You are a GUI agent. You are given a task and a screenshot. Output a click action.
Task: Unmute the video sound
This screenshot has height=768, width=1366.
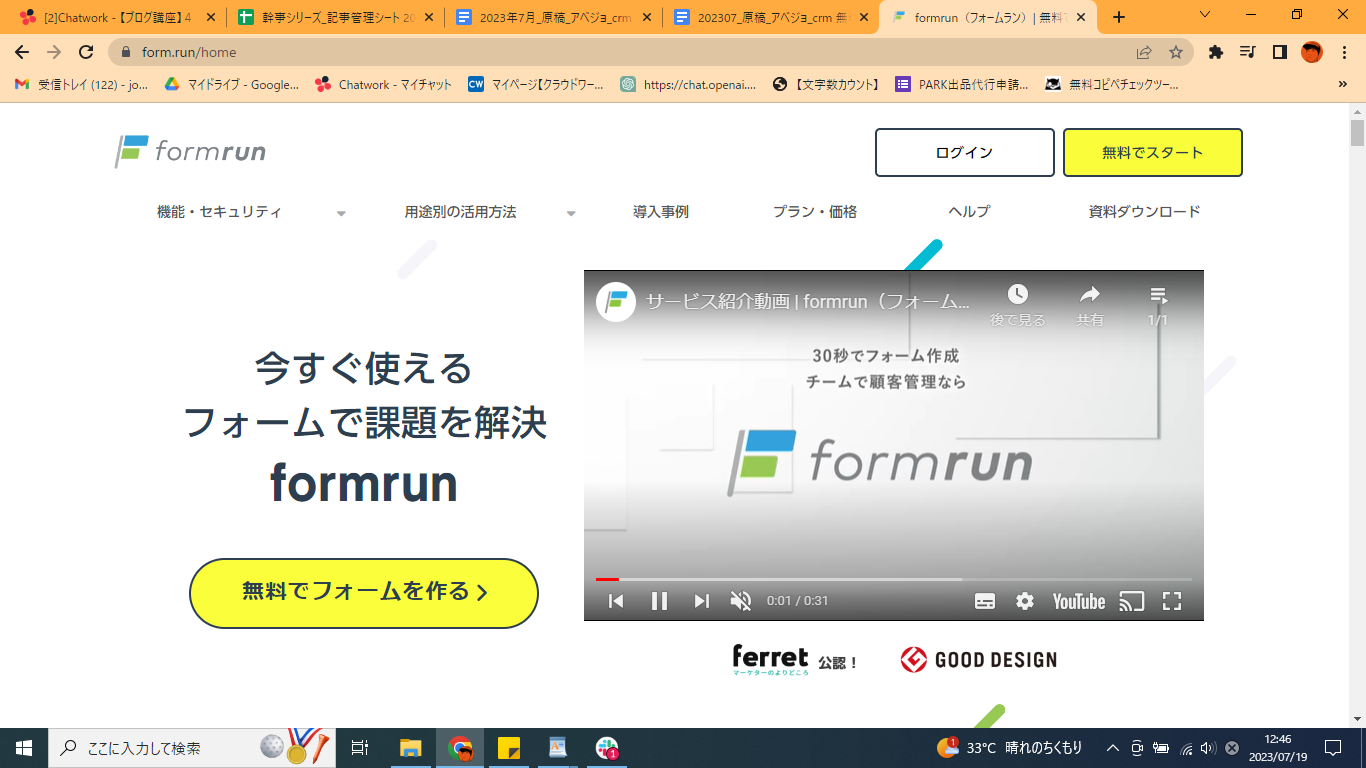pyautogui.click(x=741, y=601)
